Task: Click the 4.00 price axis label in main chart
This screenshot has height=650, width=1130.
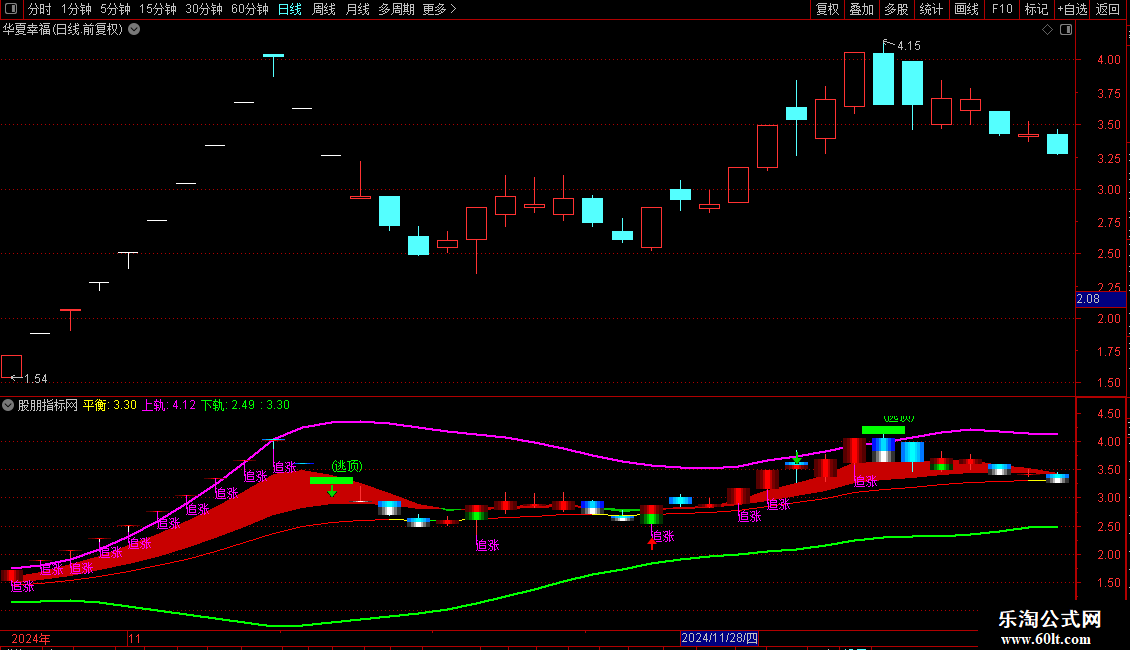Action: [x=1108, y=60]
